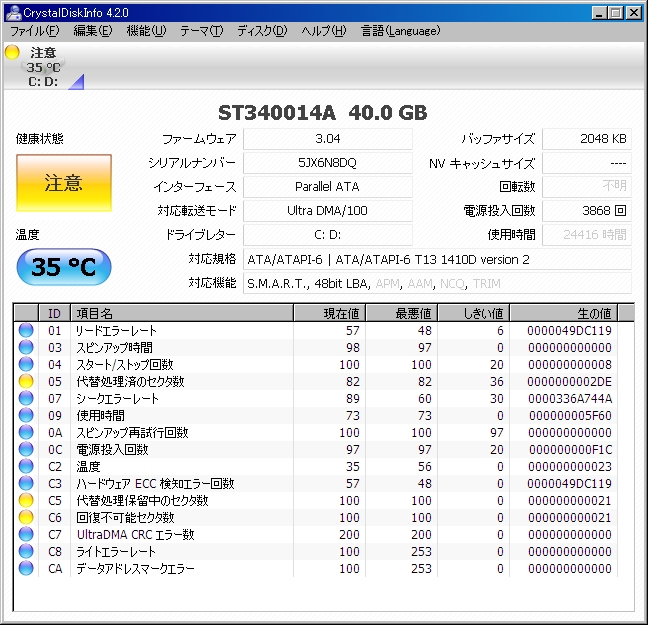Select the UltraDMA CRC エラー数 attribute name
Viewport: 648px width, 625px height.
136,534
